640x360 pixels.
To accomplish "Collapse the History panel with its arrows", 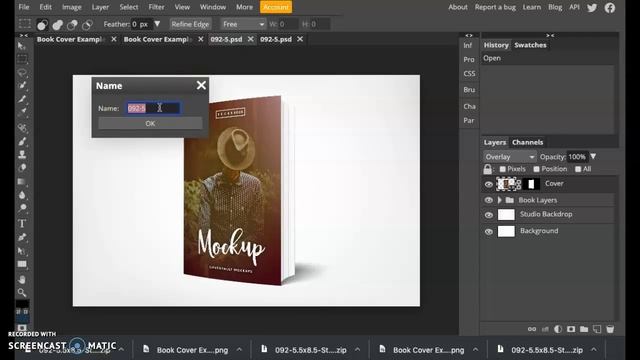I will [550, 36].
